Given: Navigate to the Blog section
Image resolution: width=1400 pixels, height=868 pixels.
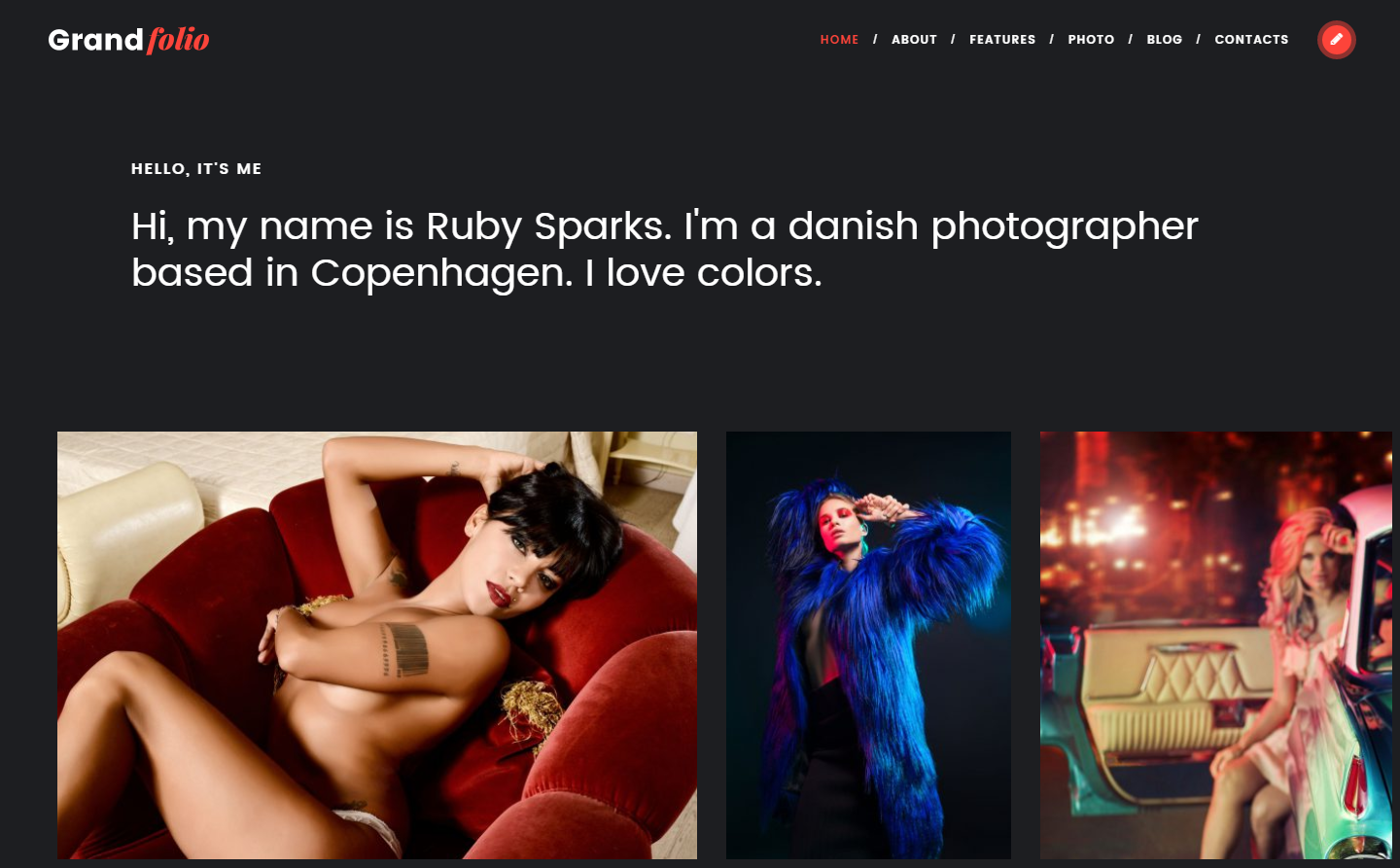Looking at the screenshot, I should 1164,40.
